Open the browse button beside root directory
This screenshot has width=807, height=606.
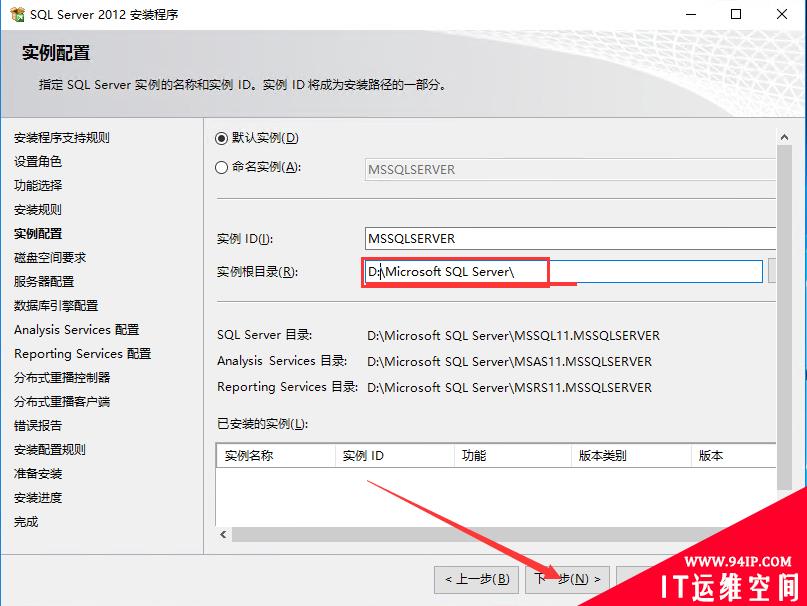coord(771,271)
